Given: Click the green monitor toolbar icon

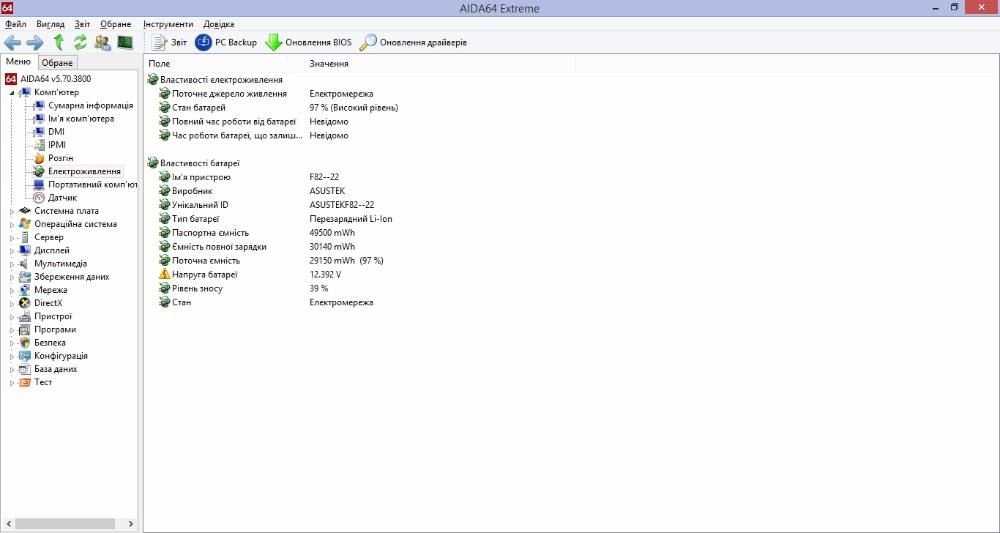Looking at the screenshot, I should coord(125,43).
